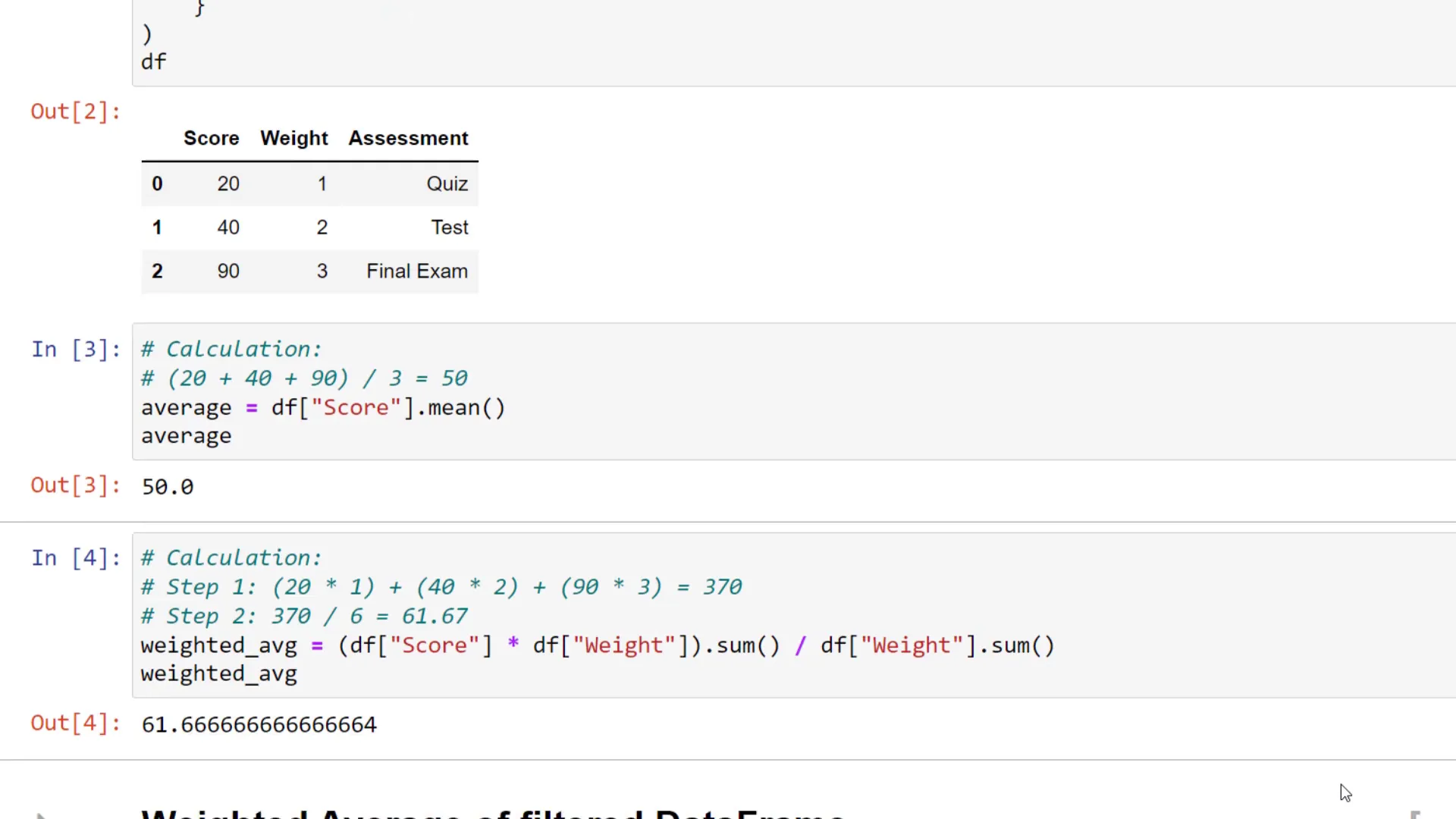Select the In [4] code cell

tap(607, 614)
